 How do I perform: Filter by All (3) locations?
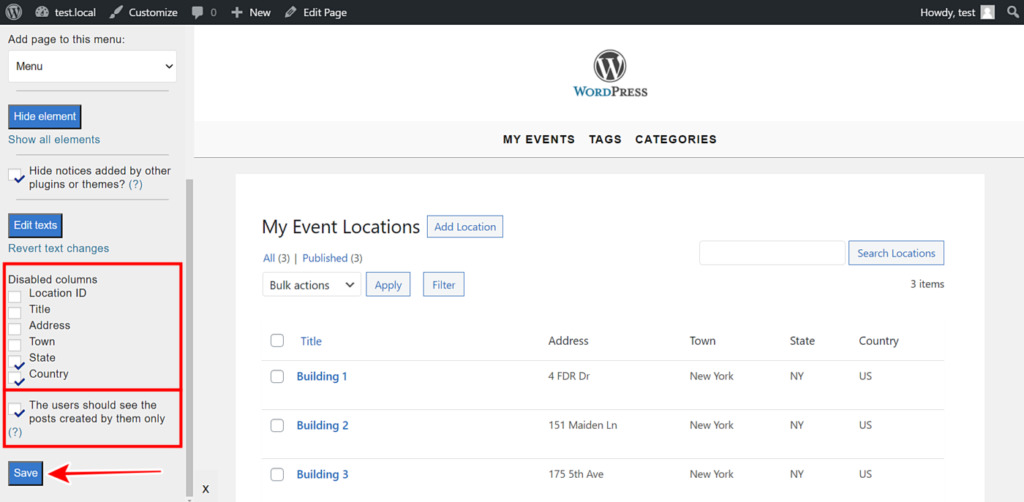276,258
